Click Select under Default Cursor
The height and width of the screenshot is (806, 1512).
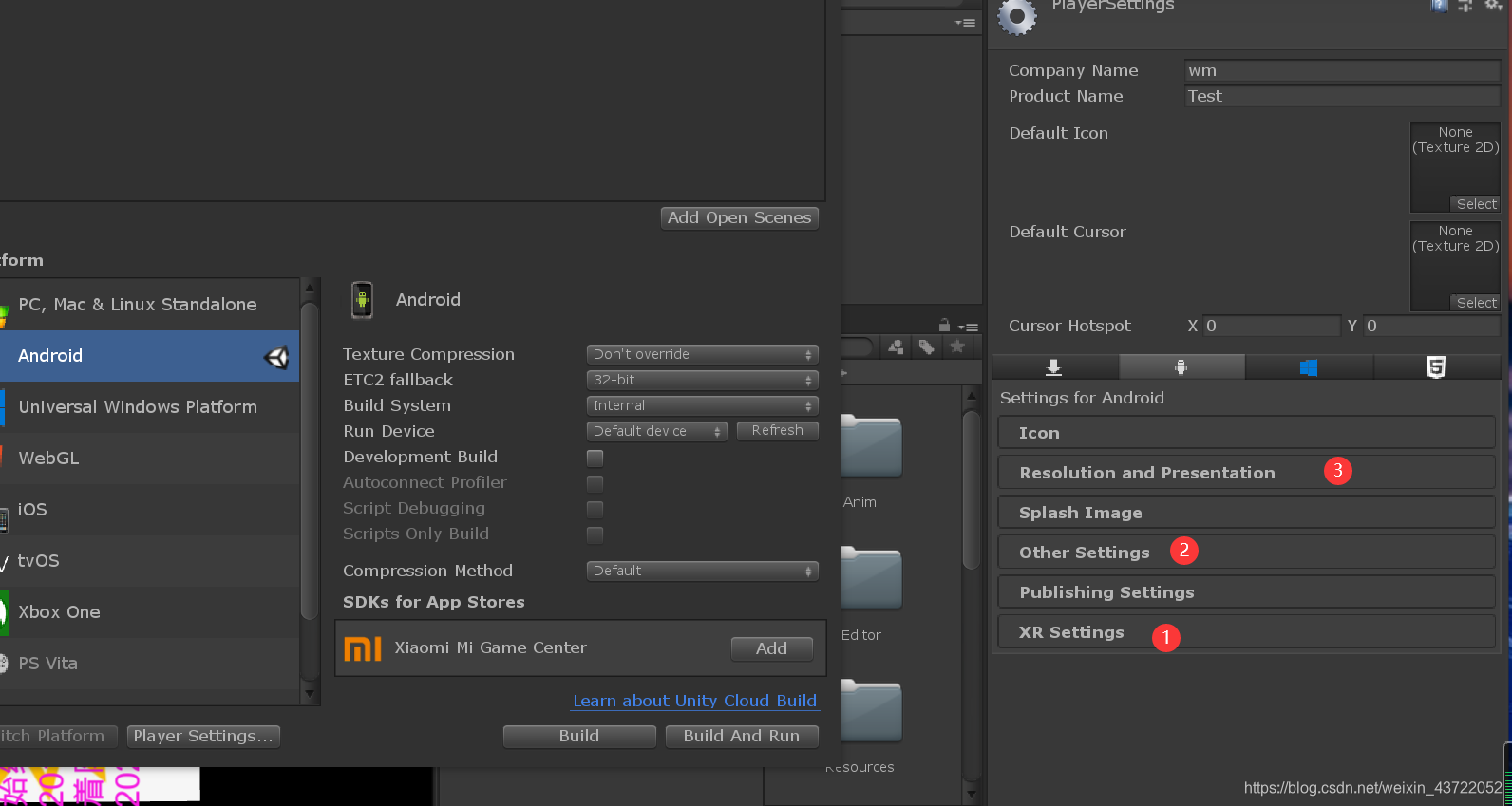click(1476, 303)
